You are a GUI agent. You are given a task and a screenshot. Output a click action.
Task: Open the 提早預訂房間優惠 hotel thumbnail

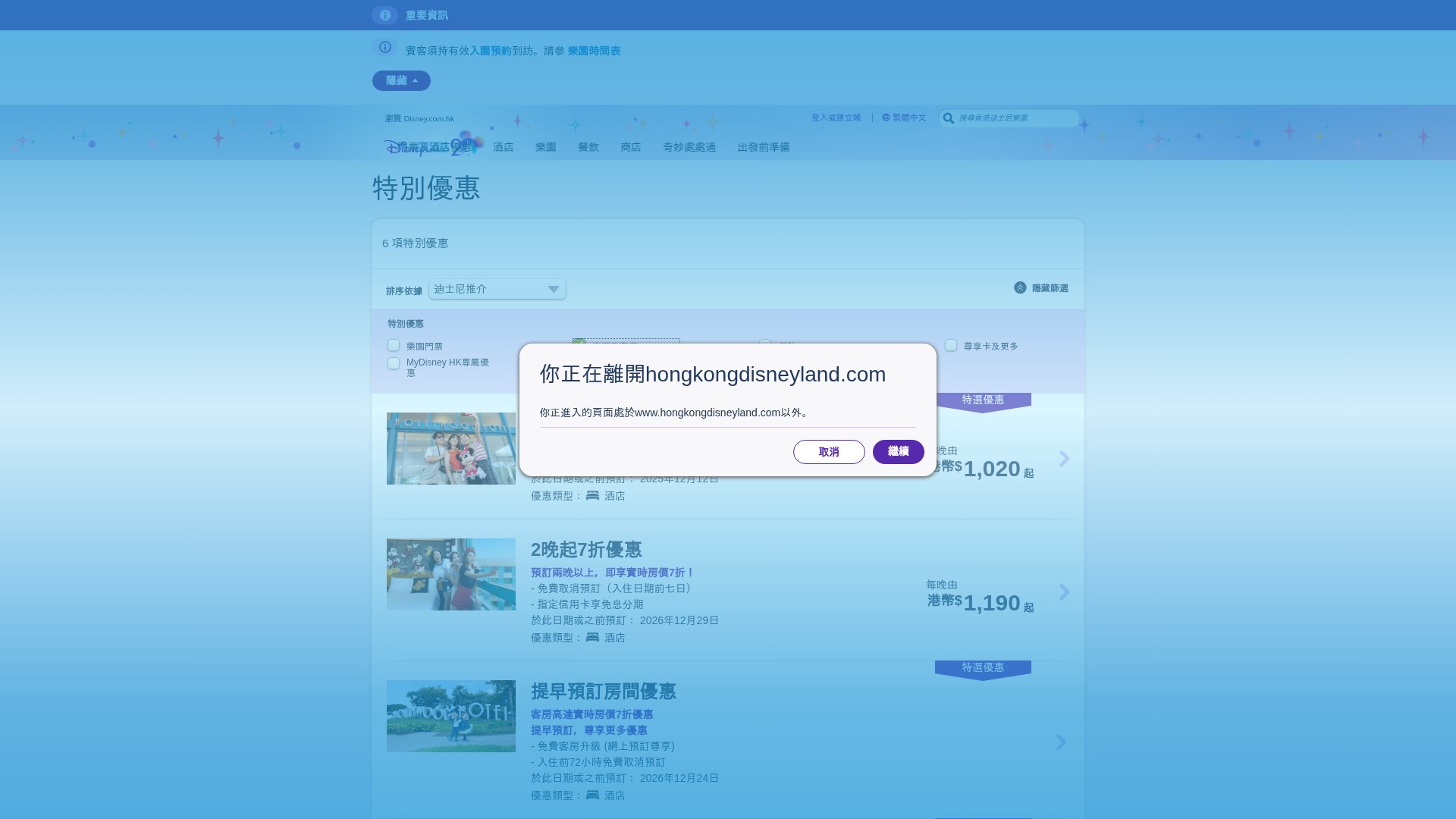coord(451,716)
